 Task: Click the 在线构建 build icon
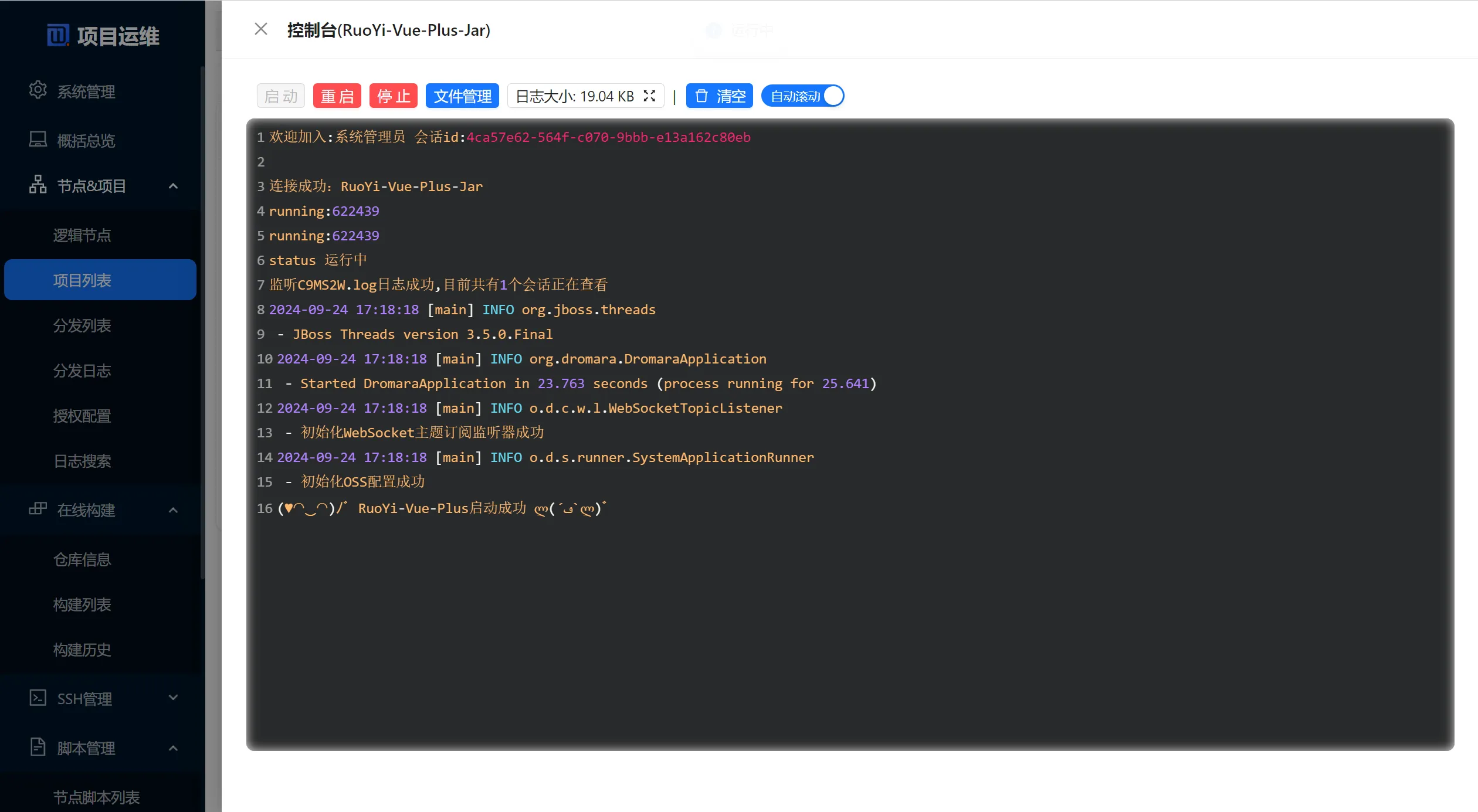[x=38, y=509]
